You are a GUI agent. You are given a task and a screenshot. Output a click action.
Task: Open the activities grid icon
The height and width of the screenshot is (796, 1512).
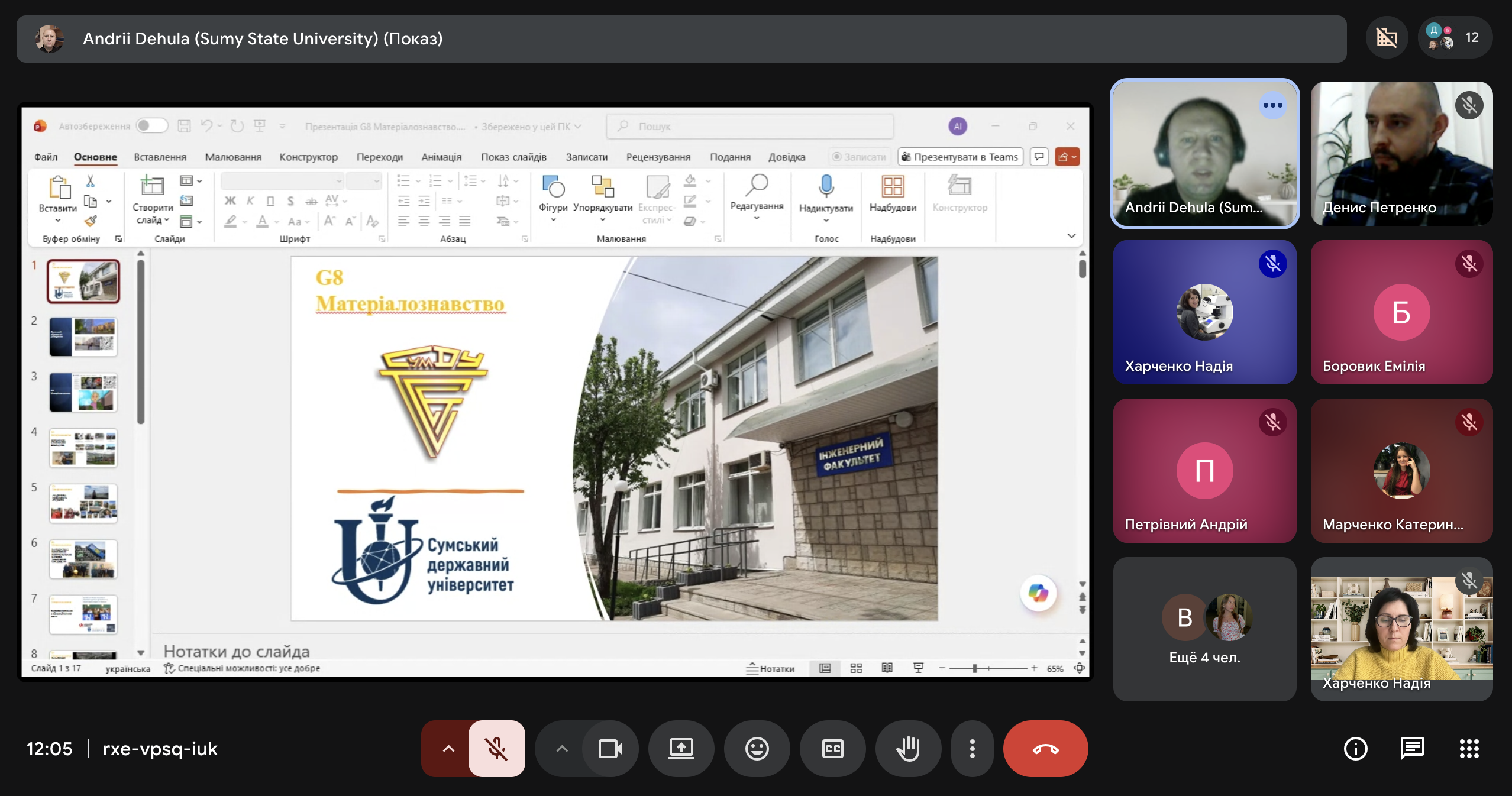(1469, 749)
